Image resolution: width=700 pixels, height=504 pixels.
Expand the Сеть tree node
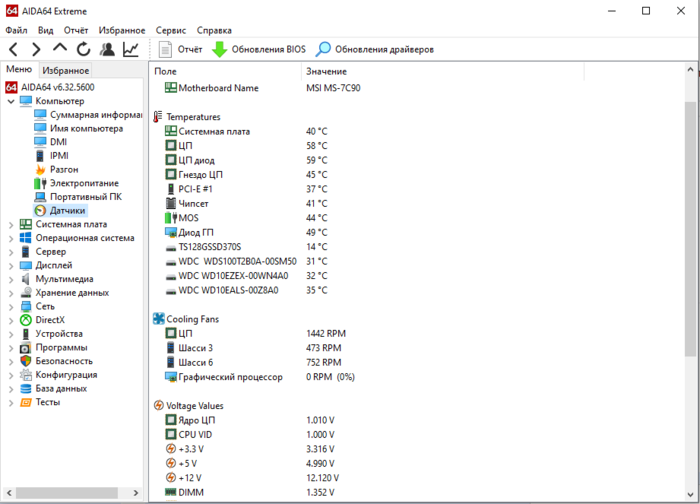coord(11,307)
